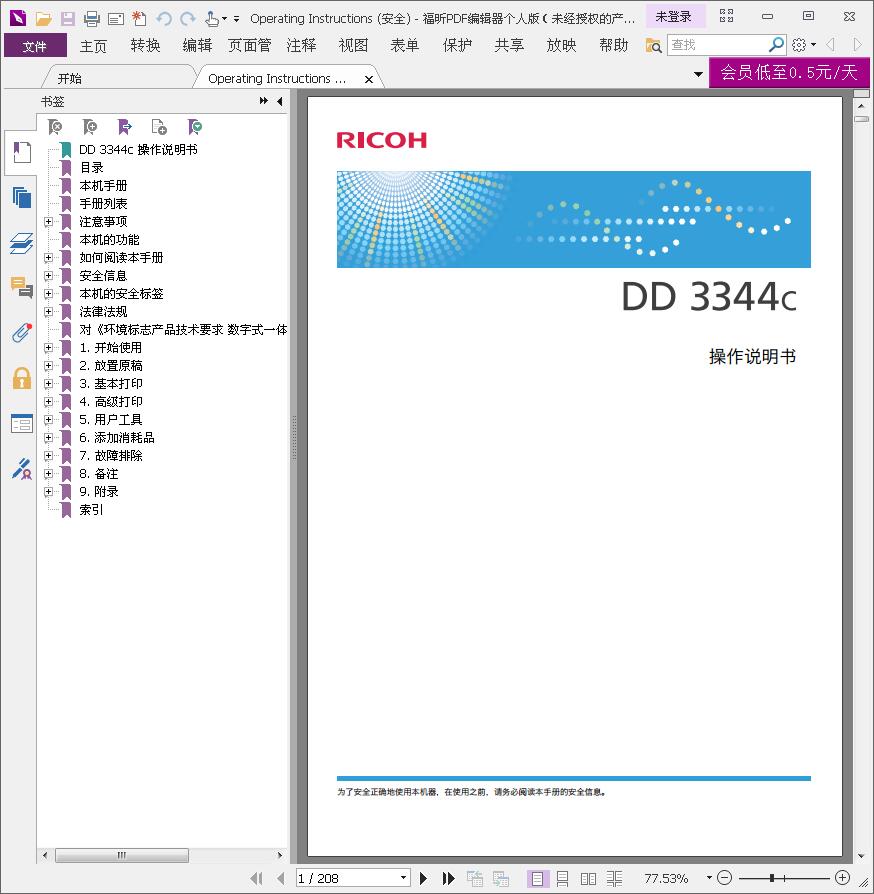
Task: Save the document via the floppy disk icon
Action: (68, 19)
